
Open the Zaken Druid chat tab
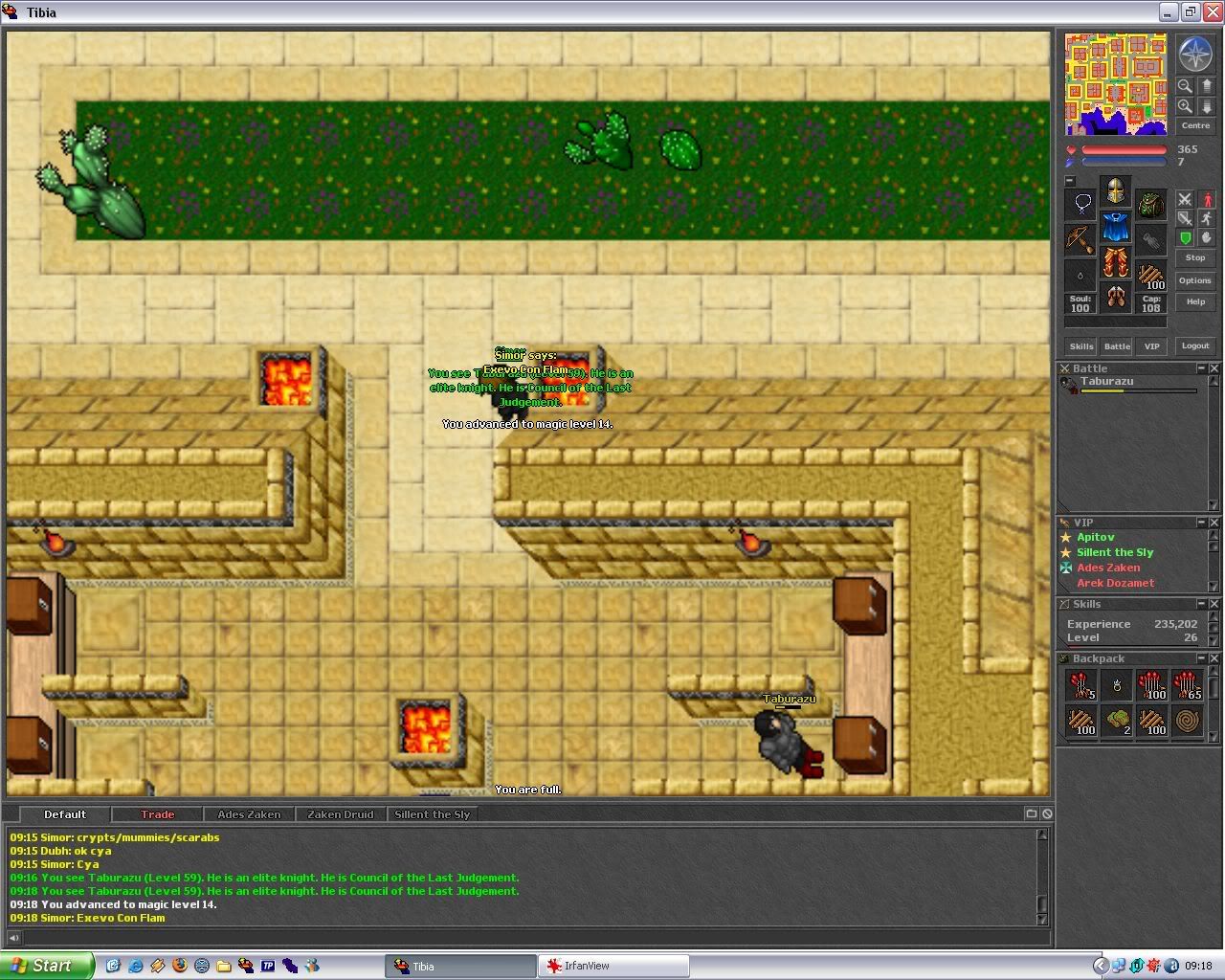[x=341, y=814]
